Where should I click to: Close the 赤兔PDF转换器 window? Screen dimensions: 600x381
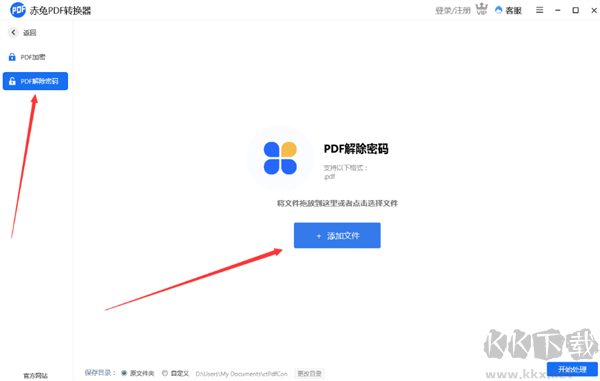click(x=594, y=10)
